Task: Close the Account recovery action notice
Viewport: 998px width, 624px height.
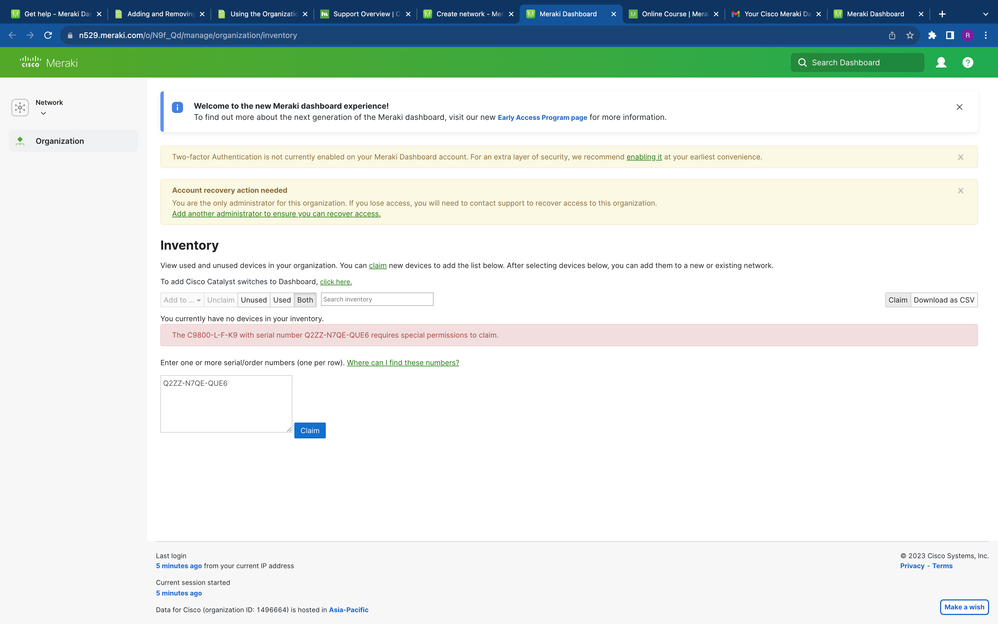Action: pos(960,190)
